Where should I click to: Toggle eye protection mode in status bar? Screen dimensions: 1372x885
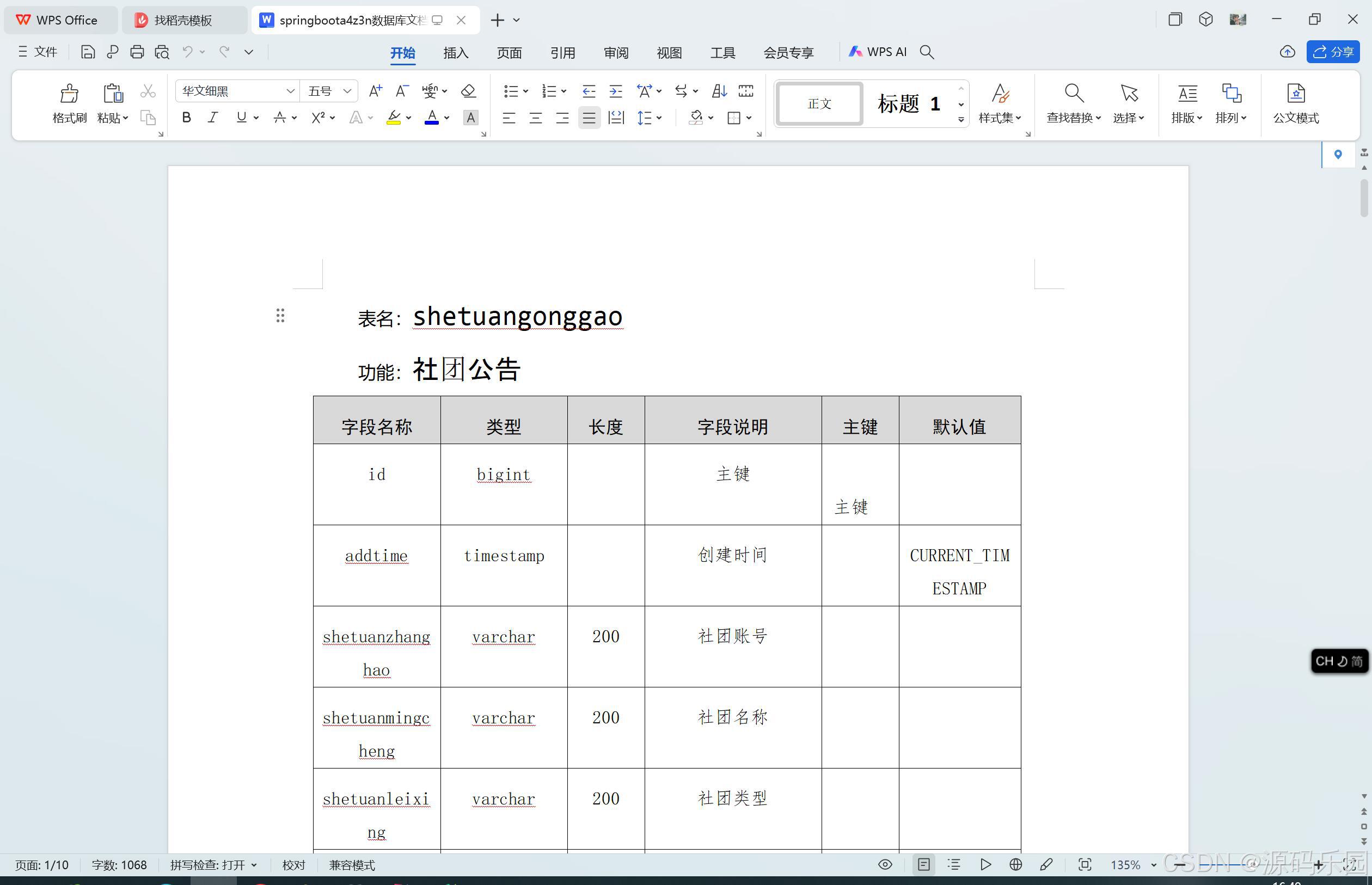click(x=885, y=864)
